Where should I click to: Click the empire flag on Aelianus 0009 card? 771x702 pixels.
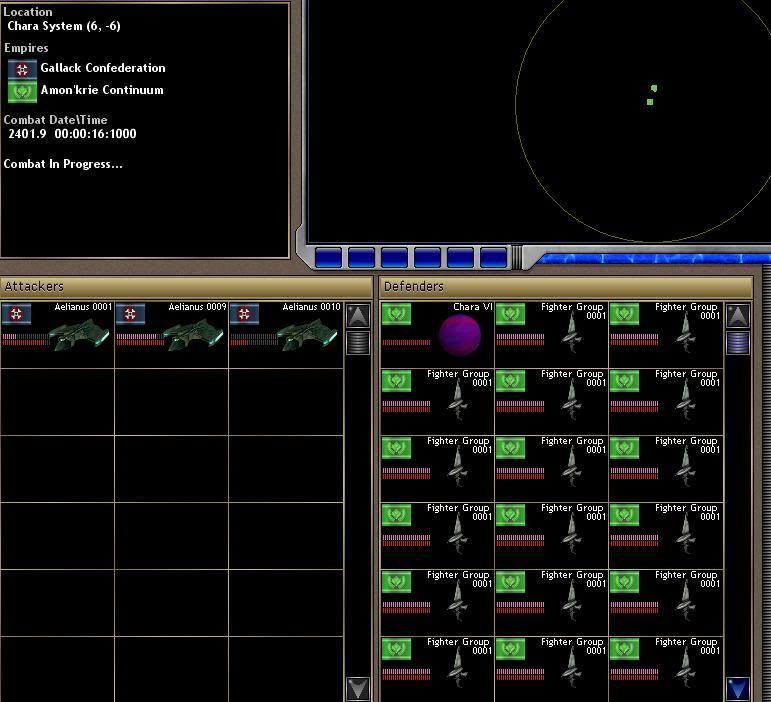click(x=130, y=314)
